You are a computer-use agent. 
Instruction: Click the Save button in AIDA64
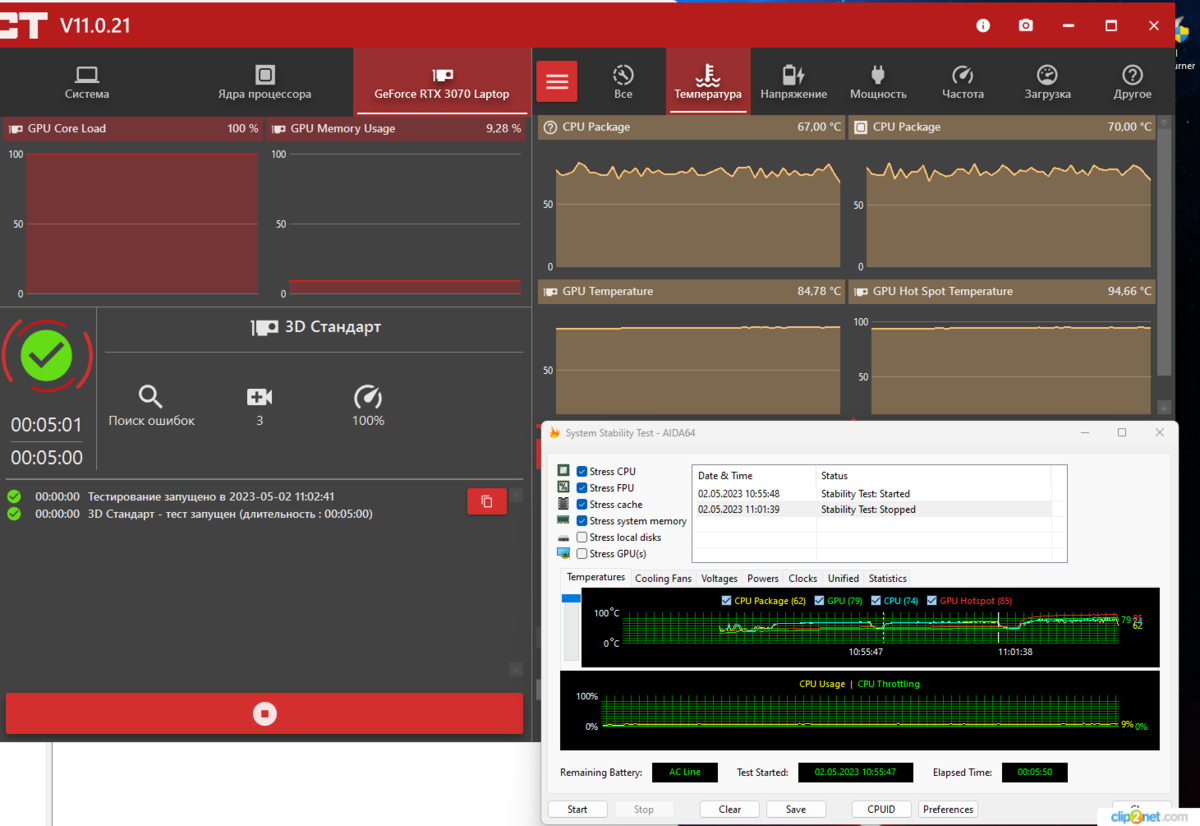tap(796, 809)
